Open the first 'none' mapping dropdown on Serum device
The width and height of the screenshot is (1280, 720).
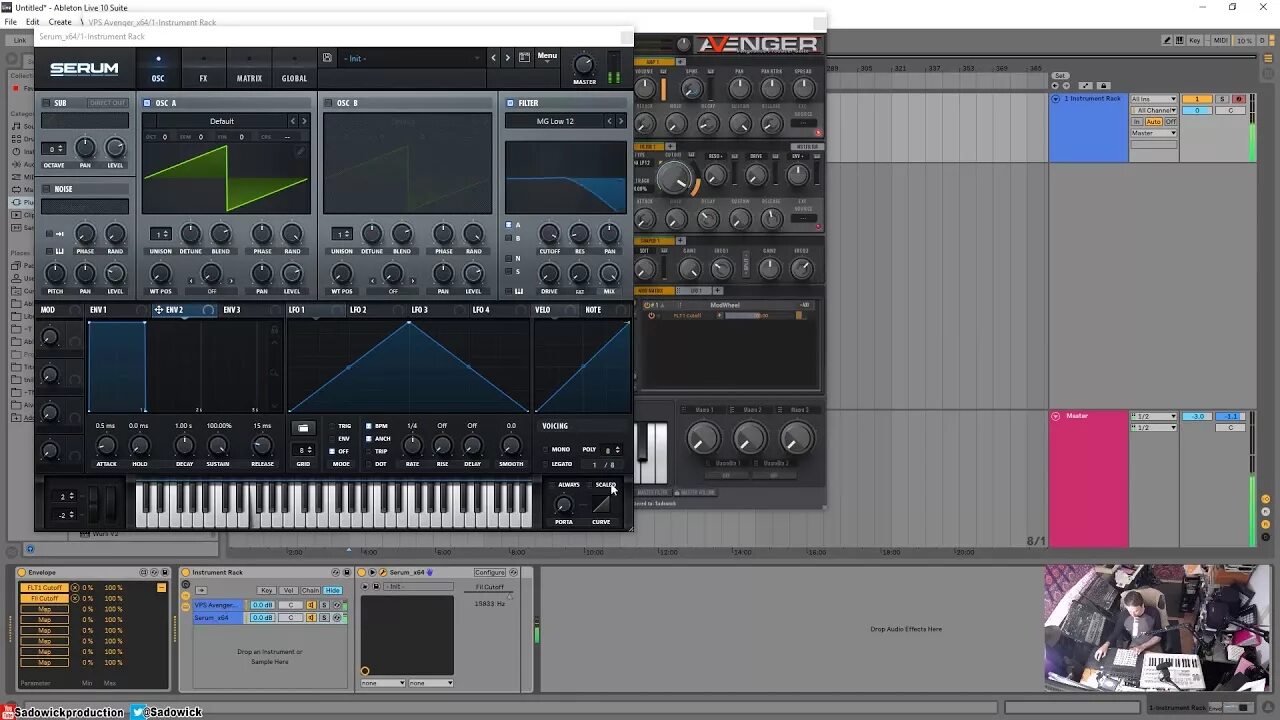[382, 683]
